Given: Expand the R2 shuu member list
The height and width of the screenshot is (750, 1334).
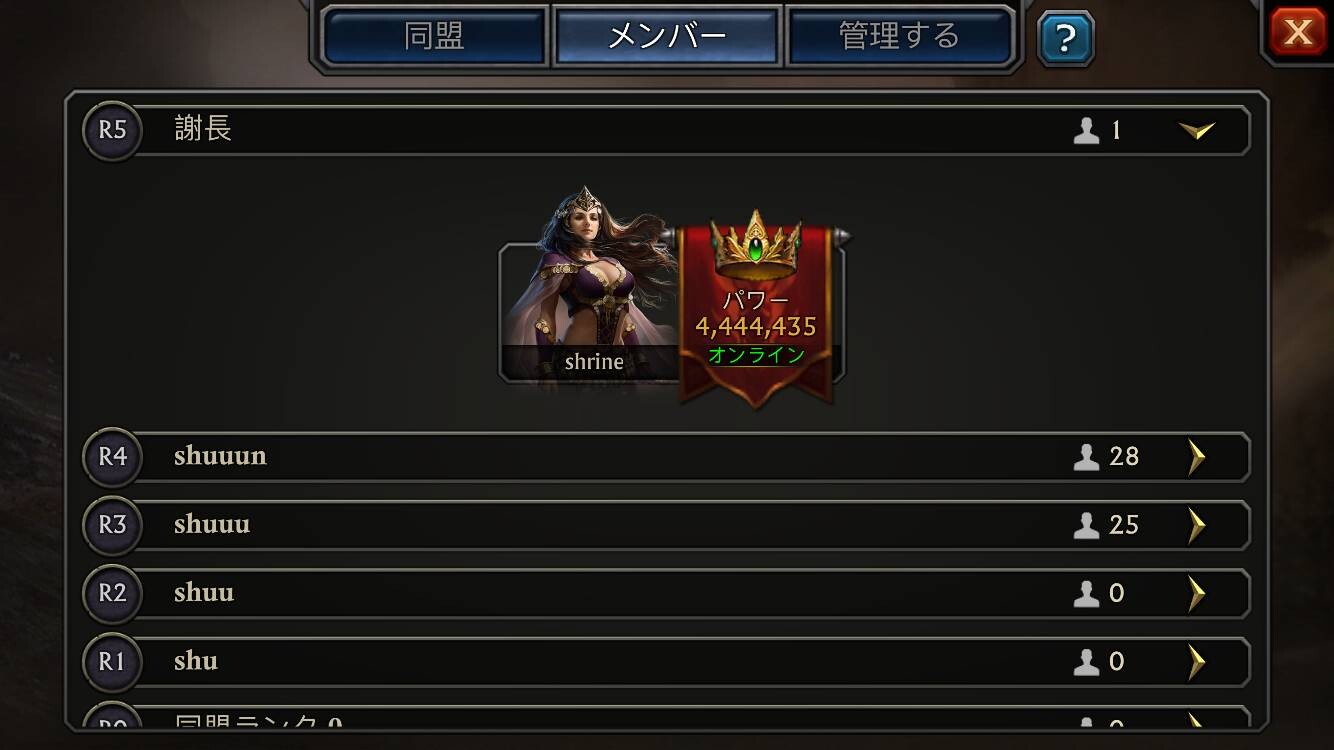Looking at the screenshot, I should (1196, 593).
